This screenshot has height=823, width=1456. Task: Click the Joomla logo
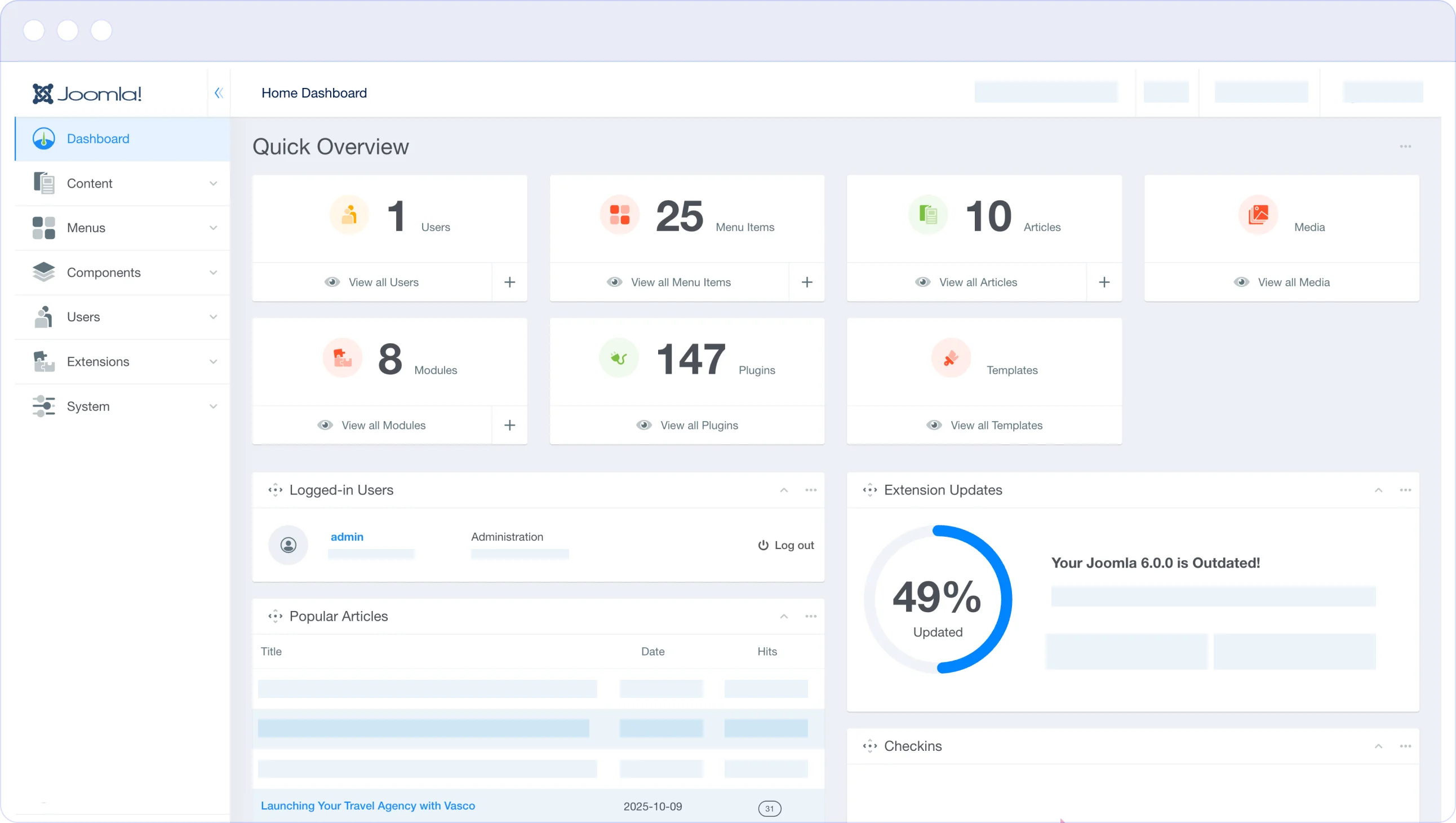pyautogui.click(x=86, y=94)
